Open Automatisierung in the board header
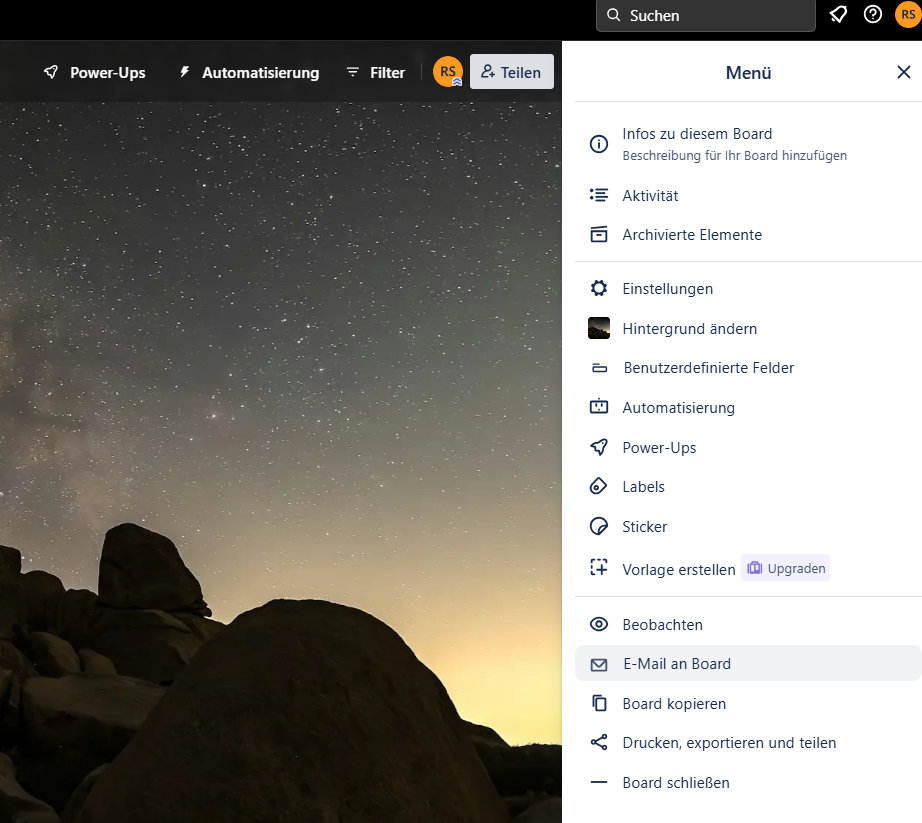 [x=249, y=72]
